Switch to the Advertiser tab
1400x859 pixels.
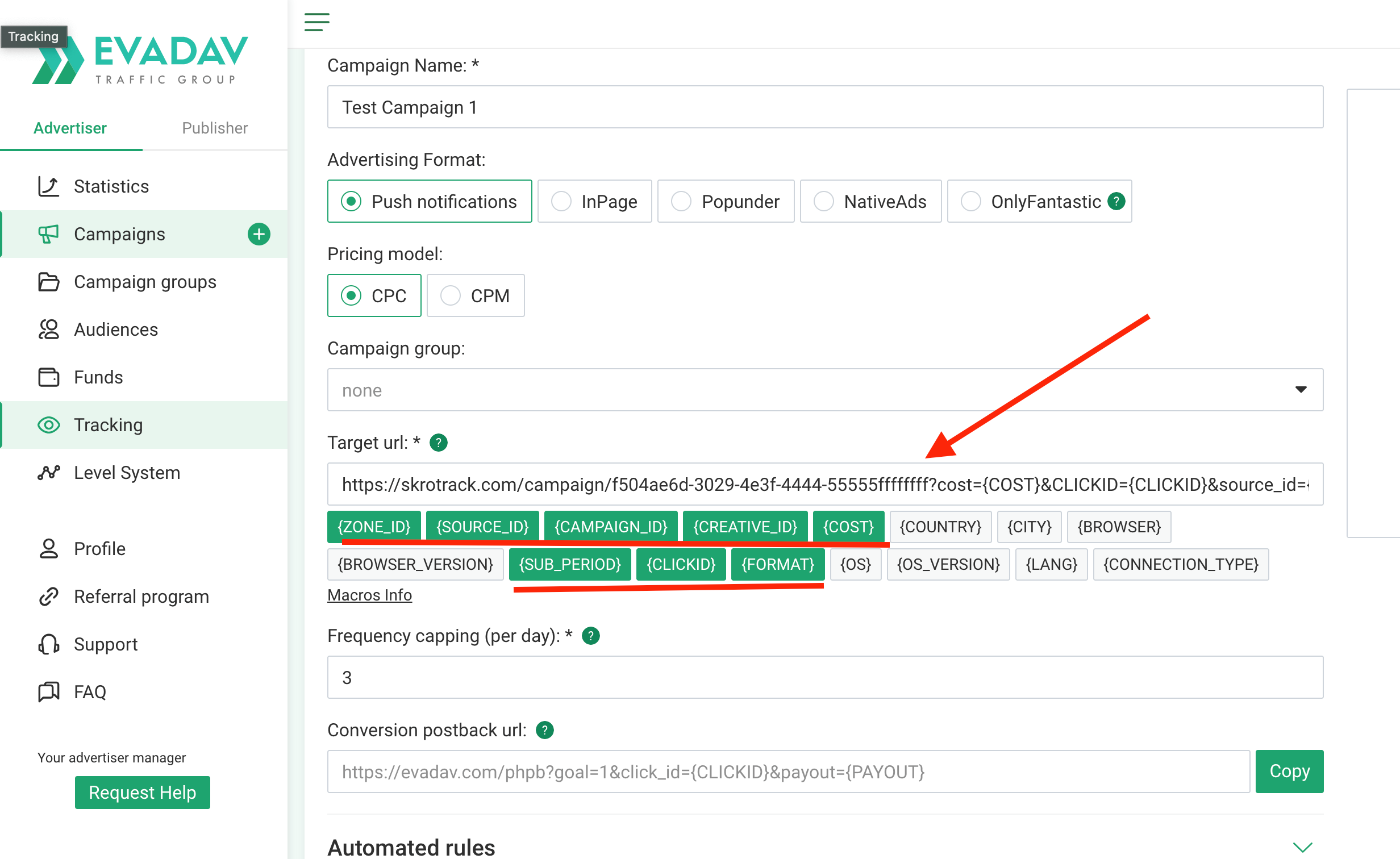click(70, 128)
